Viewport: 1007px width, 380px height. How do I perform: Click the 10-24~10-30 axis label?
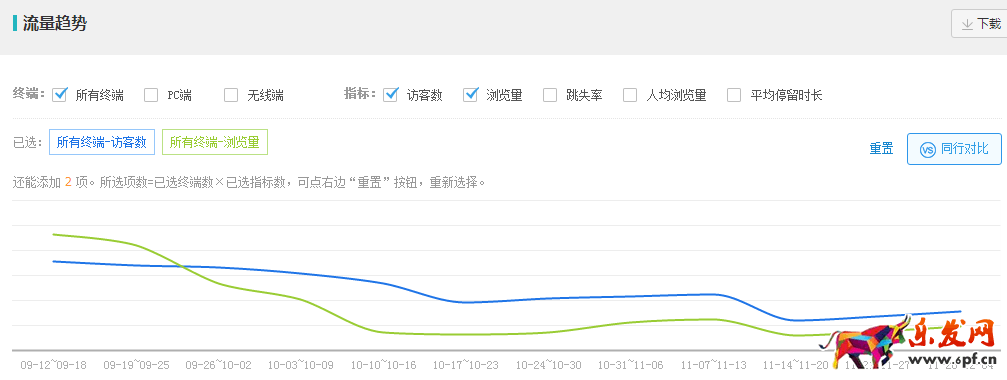click(548, 365)
